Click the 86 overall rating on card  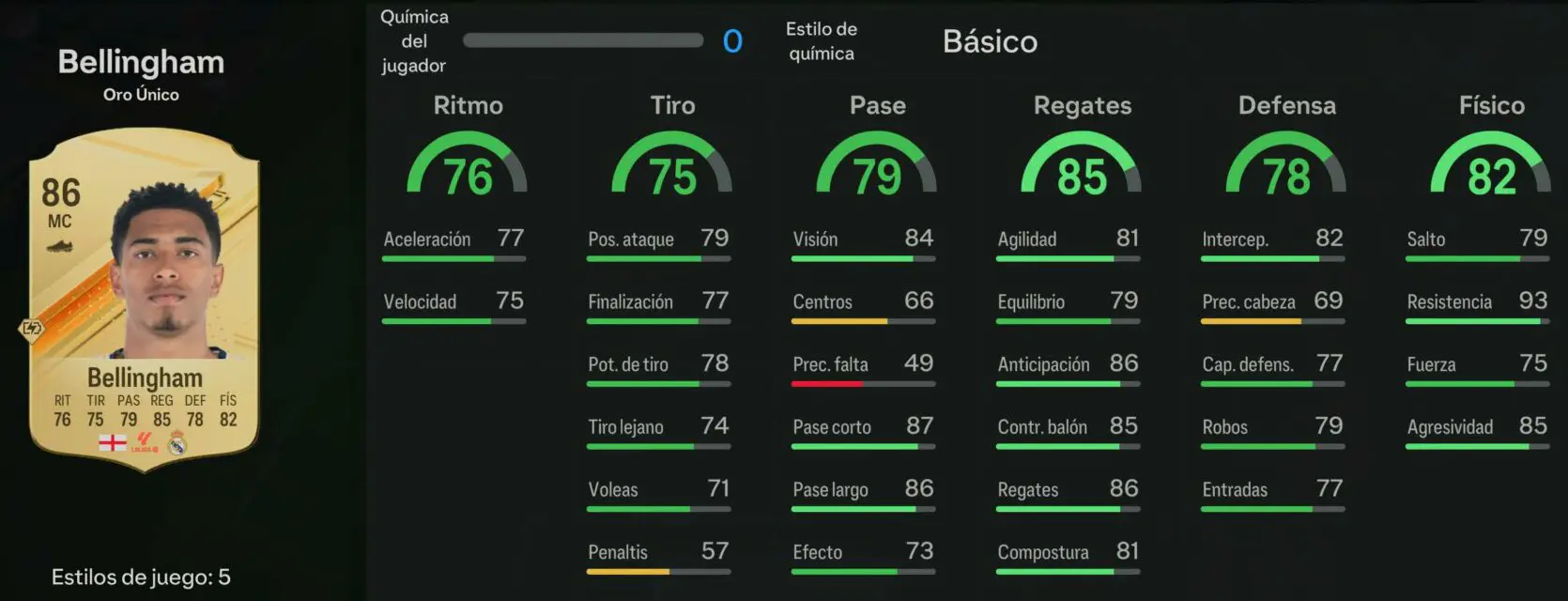click(60, 193)
